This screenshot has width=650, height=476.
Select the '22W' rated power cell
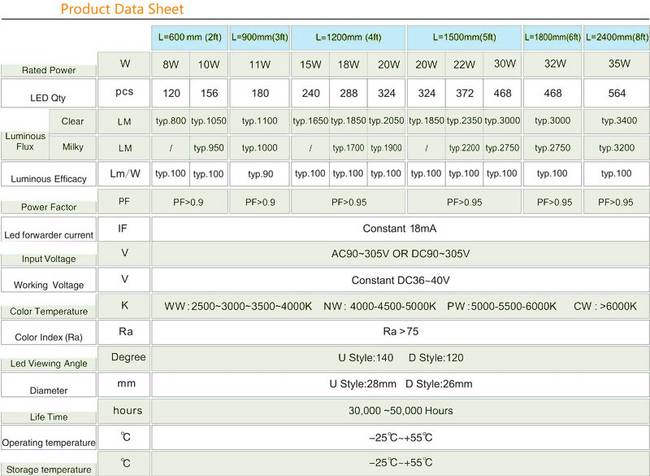[464, 65]
